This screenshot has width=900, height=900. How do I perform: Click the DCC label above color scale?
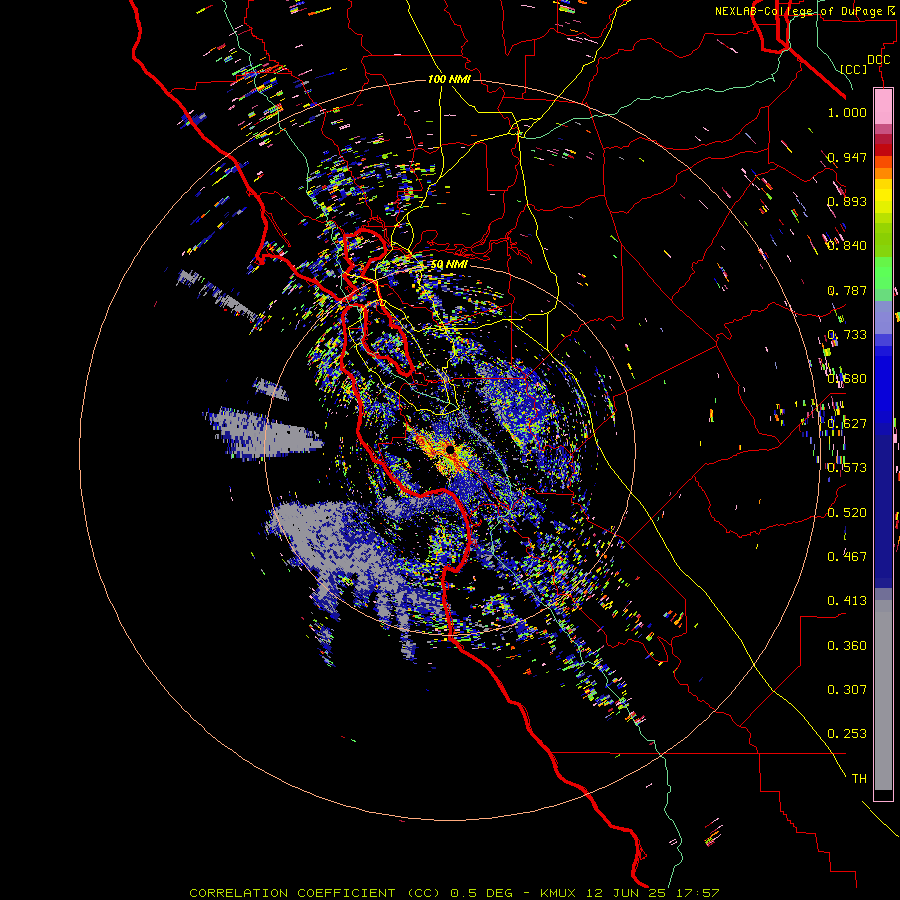(878, 60)
